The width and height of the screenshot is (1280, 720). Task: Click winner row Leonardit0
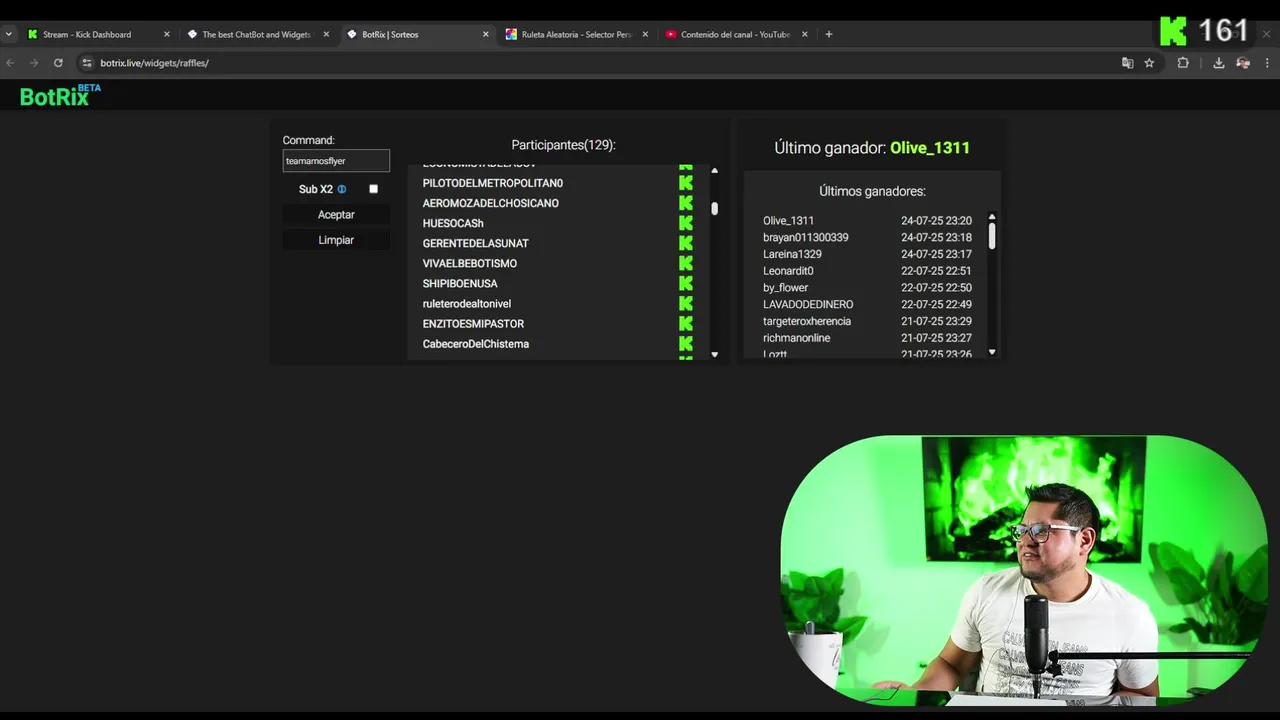click(867, 271)
